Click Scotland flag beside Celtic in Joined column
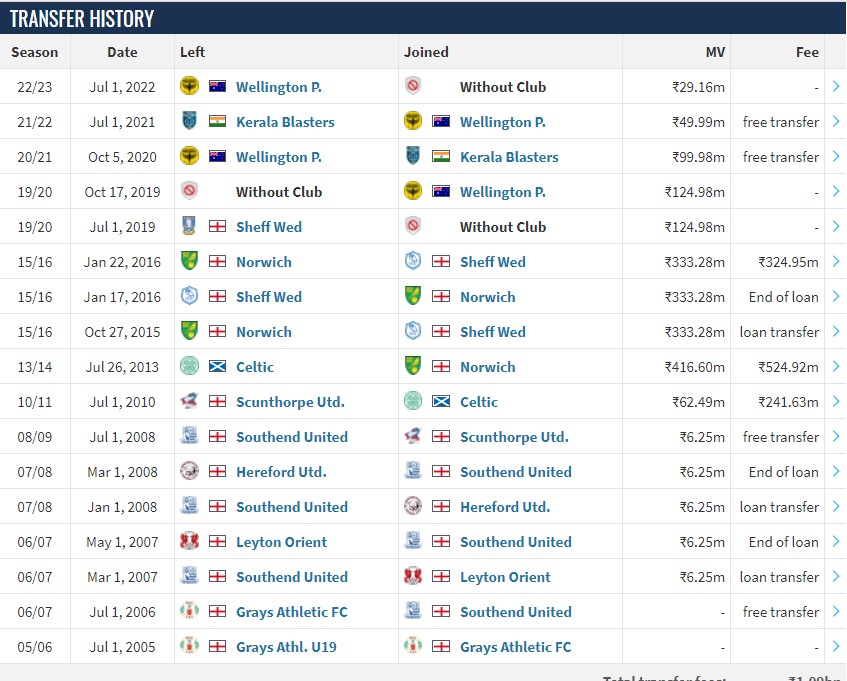Viewport: 847px width, 681px height. (x=441, y=401)
